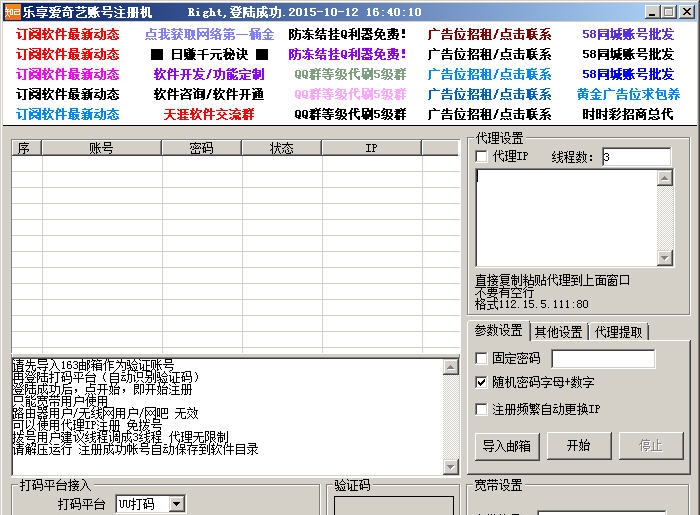Open the black 订阅软件最新动态 ad link
Viewport: 700px width, 515px height.
click(68, 94)
